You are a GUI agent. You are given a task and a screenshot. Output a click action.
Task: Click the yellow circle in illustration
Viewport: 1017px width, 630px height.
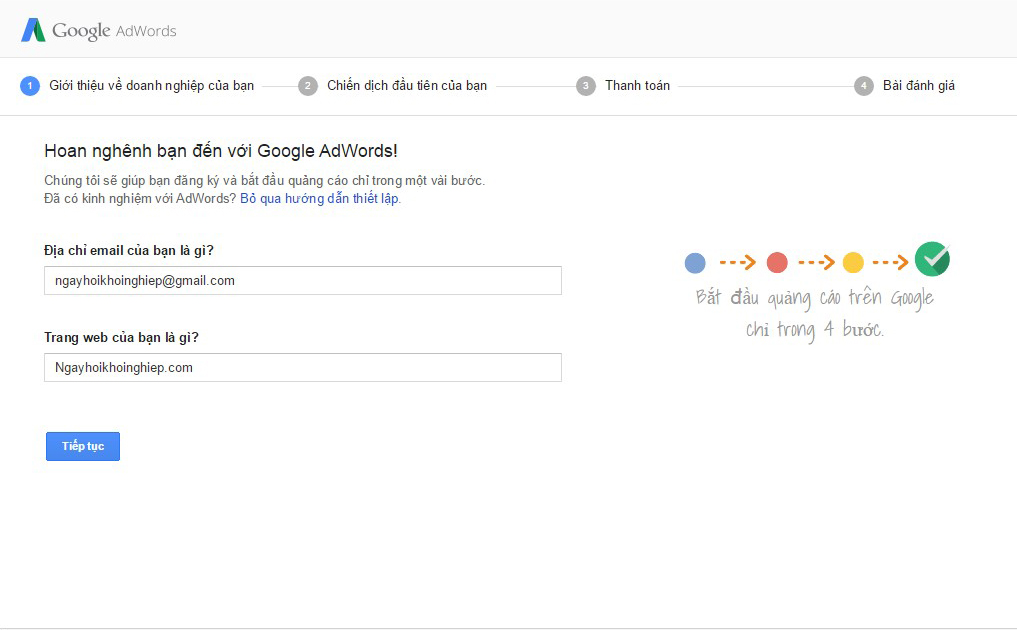[853, 263]
